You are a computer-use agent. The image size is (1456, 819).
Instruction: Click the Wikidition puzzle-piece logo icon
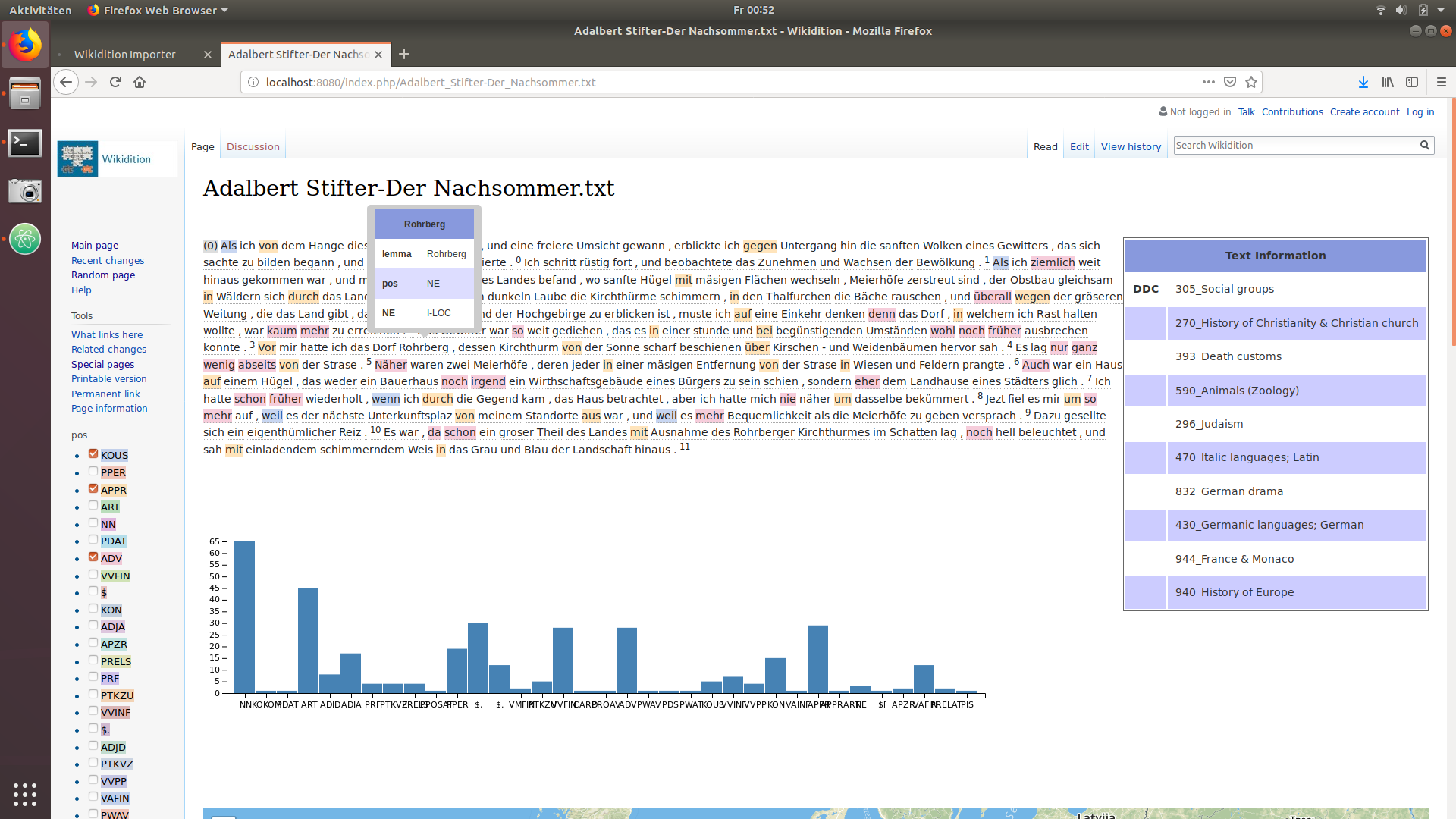[x=77, y=159]
